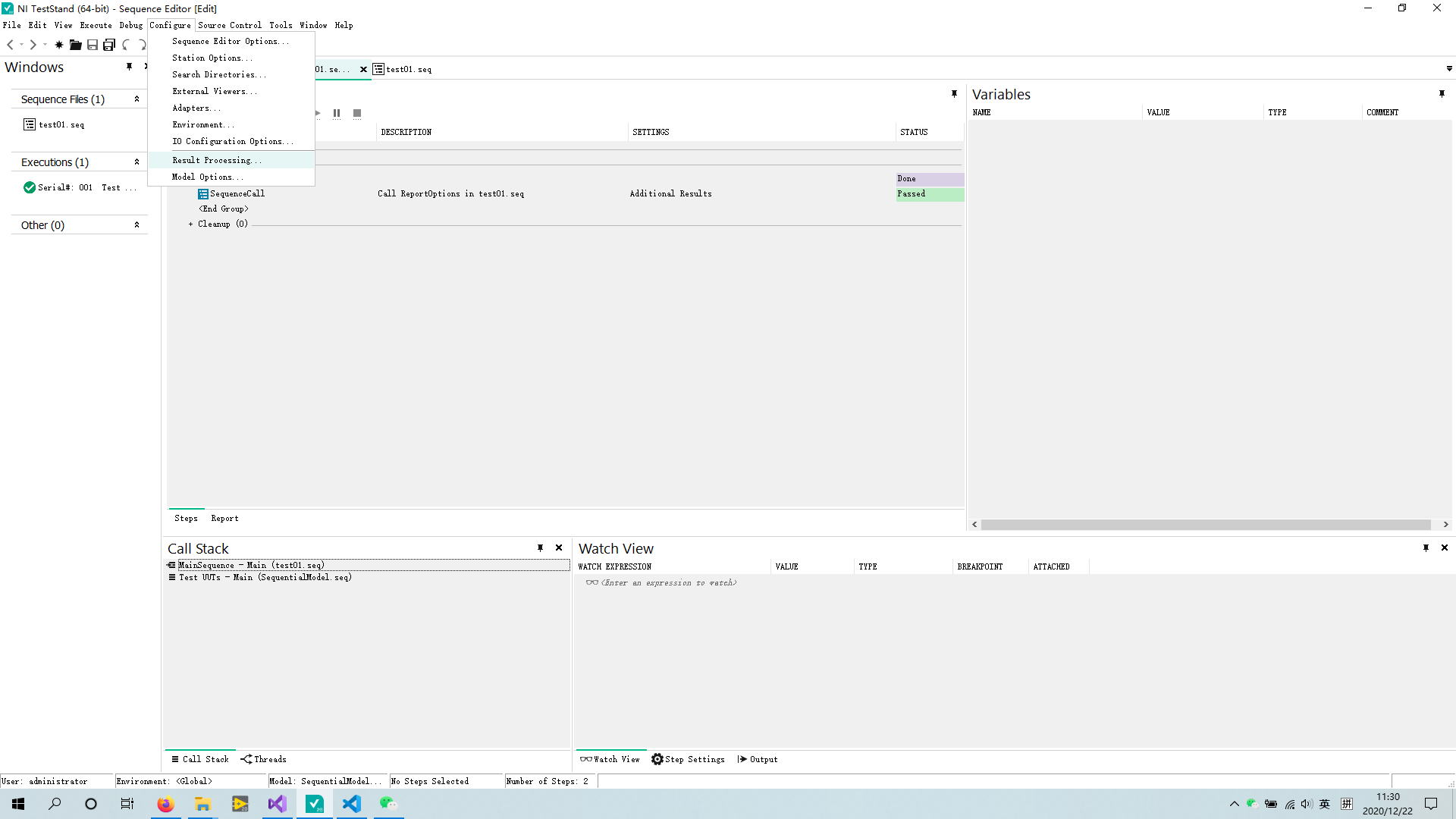This screenshot has height=819, width=1456.
Task: Undo the last edit via the undo arrow
Action: coord(126,45)
